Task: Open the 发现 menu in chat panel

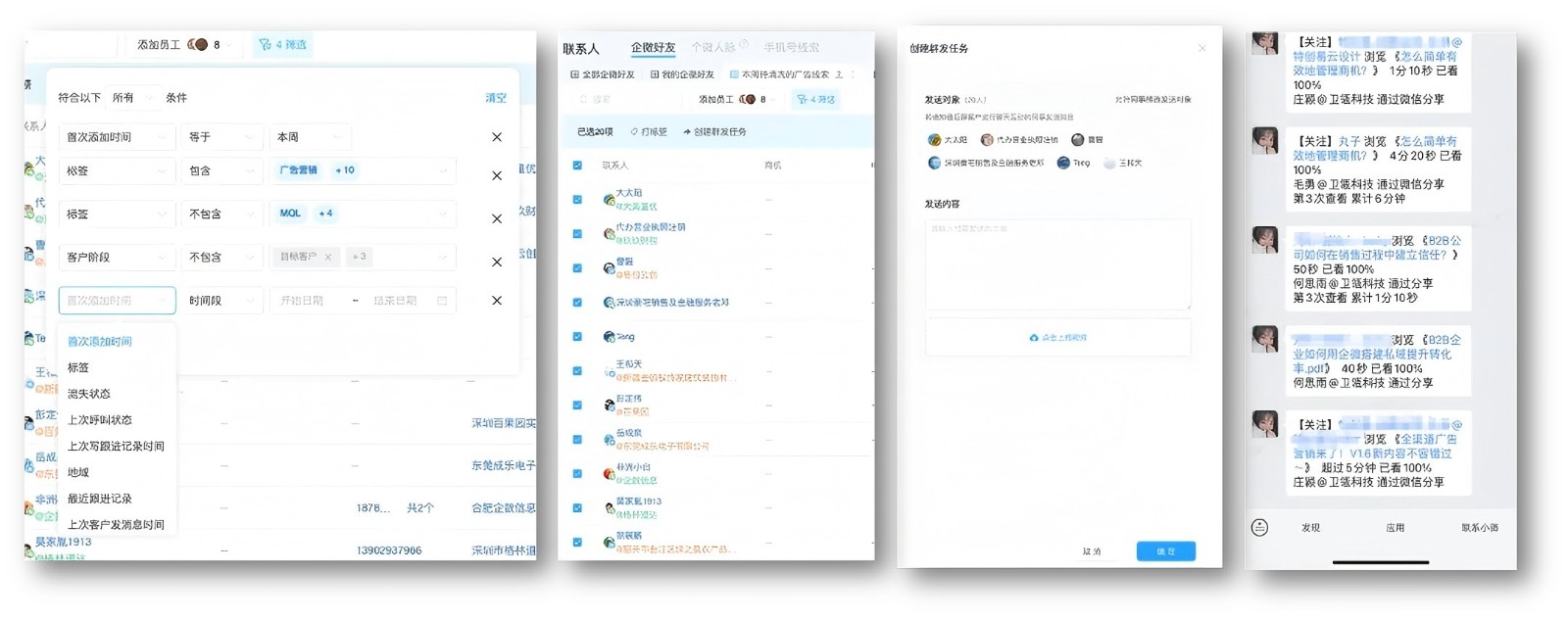Action: point(1310,528)
